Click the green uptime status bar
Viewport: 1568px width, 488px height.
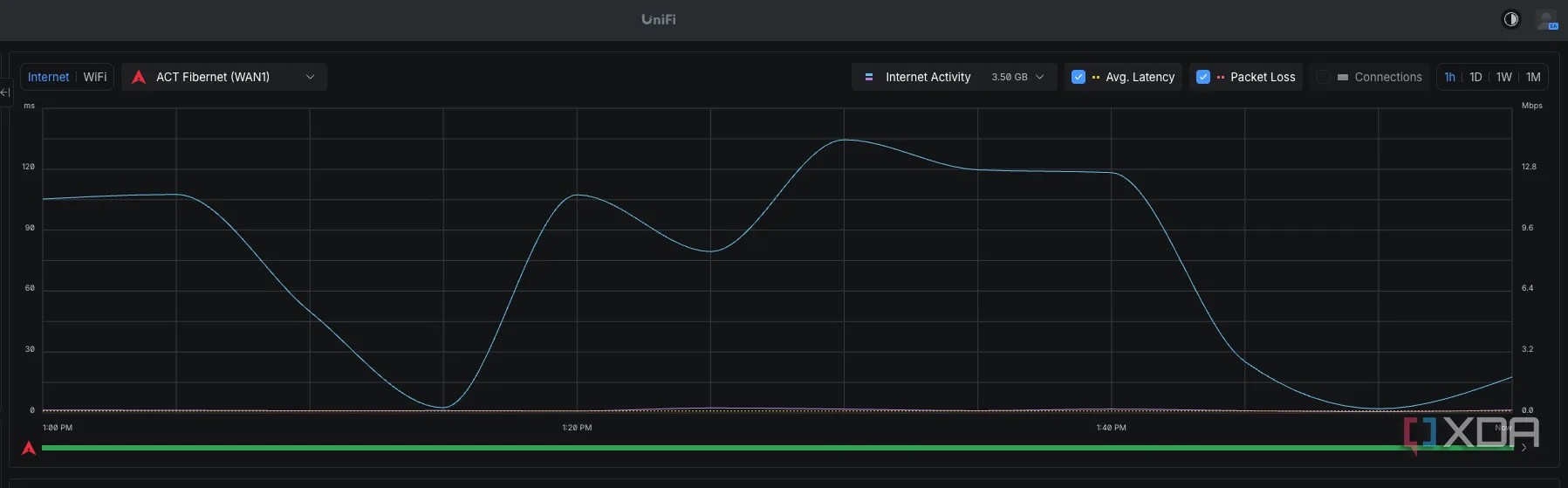tap(777, 448)
